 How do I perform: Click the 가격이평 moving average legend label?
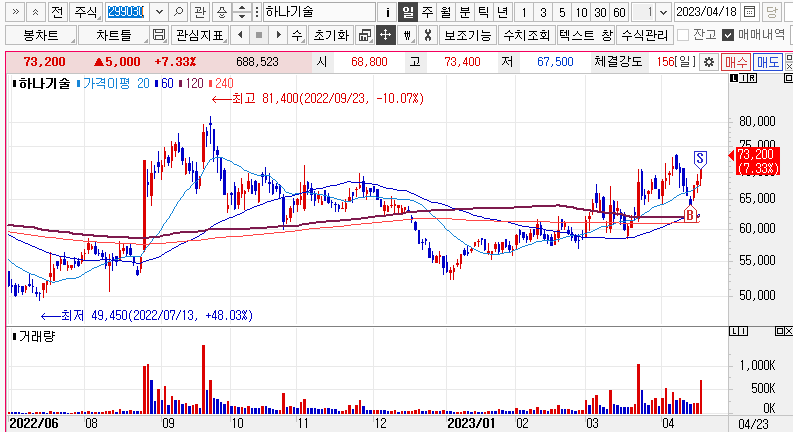106,83
